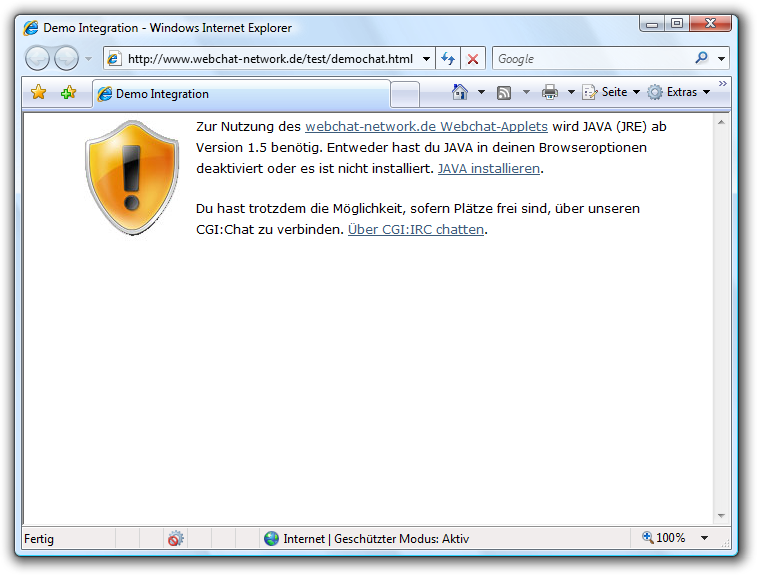This screenshot has height=575, width=757.
Task: Stop loading with the red X icon
Action: (x=473, y=59)
